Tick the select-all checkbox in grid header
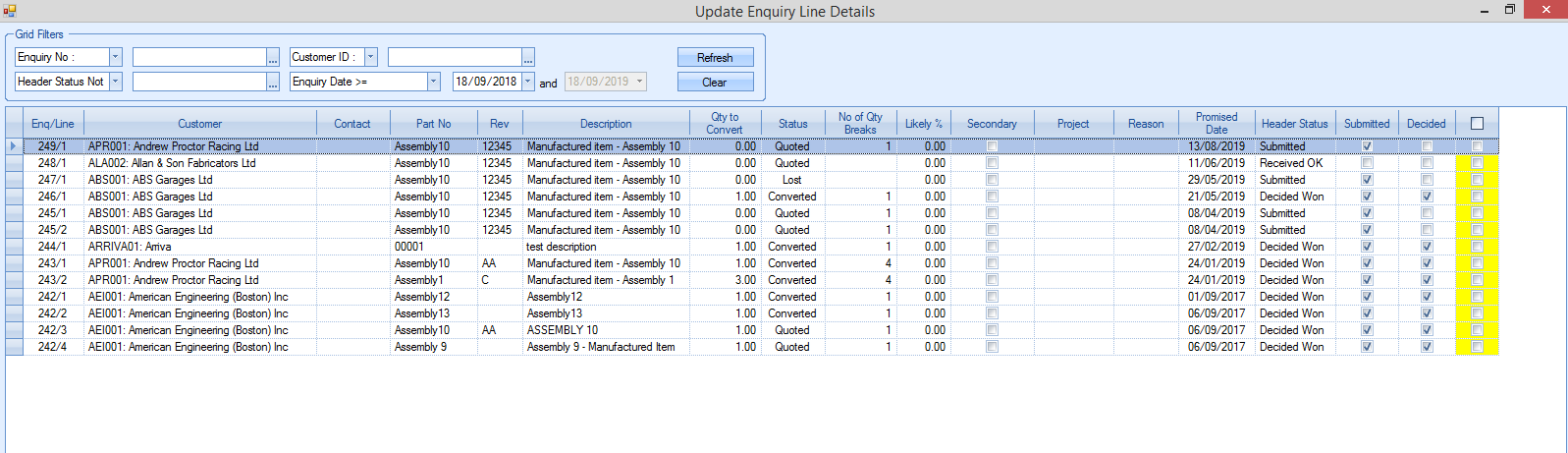 [1477, 124]
